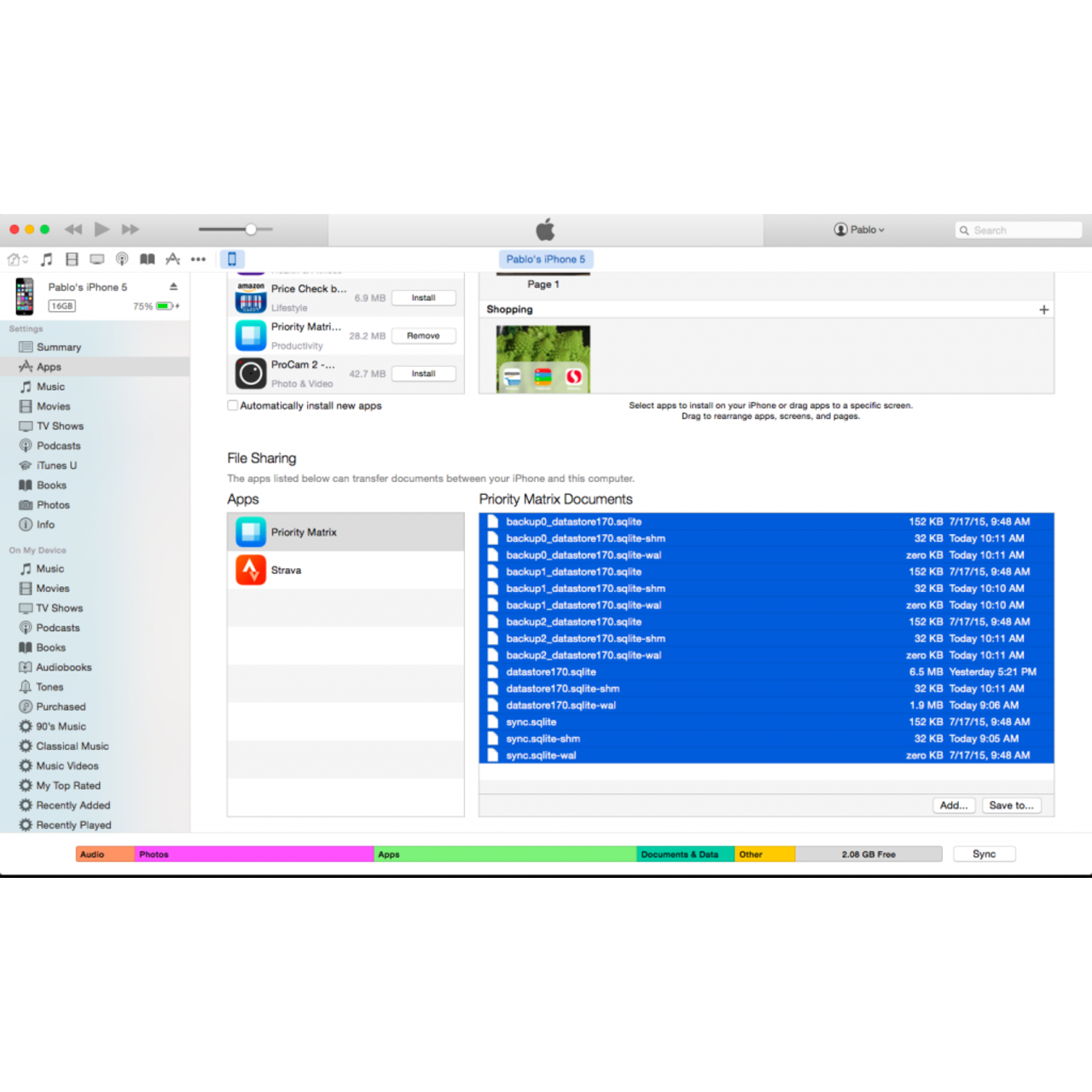Screen dimensions: 1092x1092
Task: Open the Podcasts library icon in toolbar
Action: 122,259
